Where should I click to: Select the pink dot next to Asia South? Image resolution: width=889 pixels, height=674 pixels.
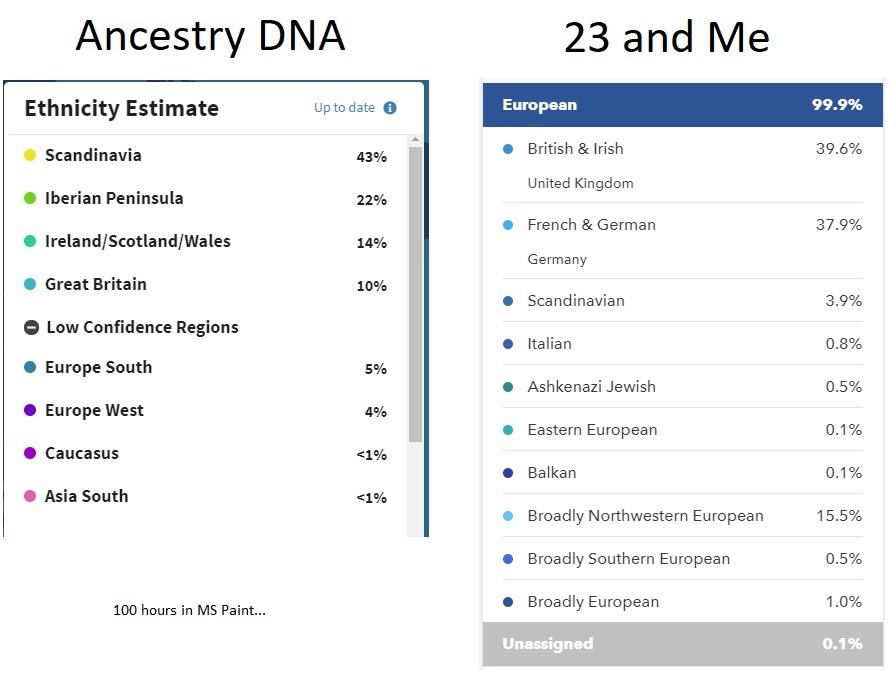click(29, 496)
